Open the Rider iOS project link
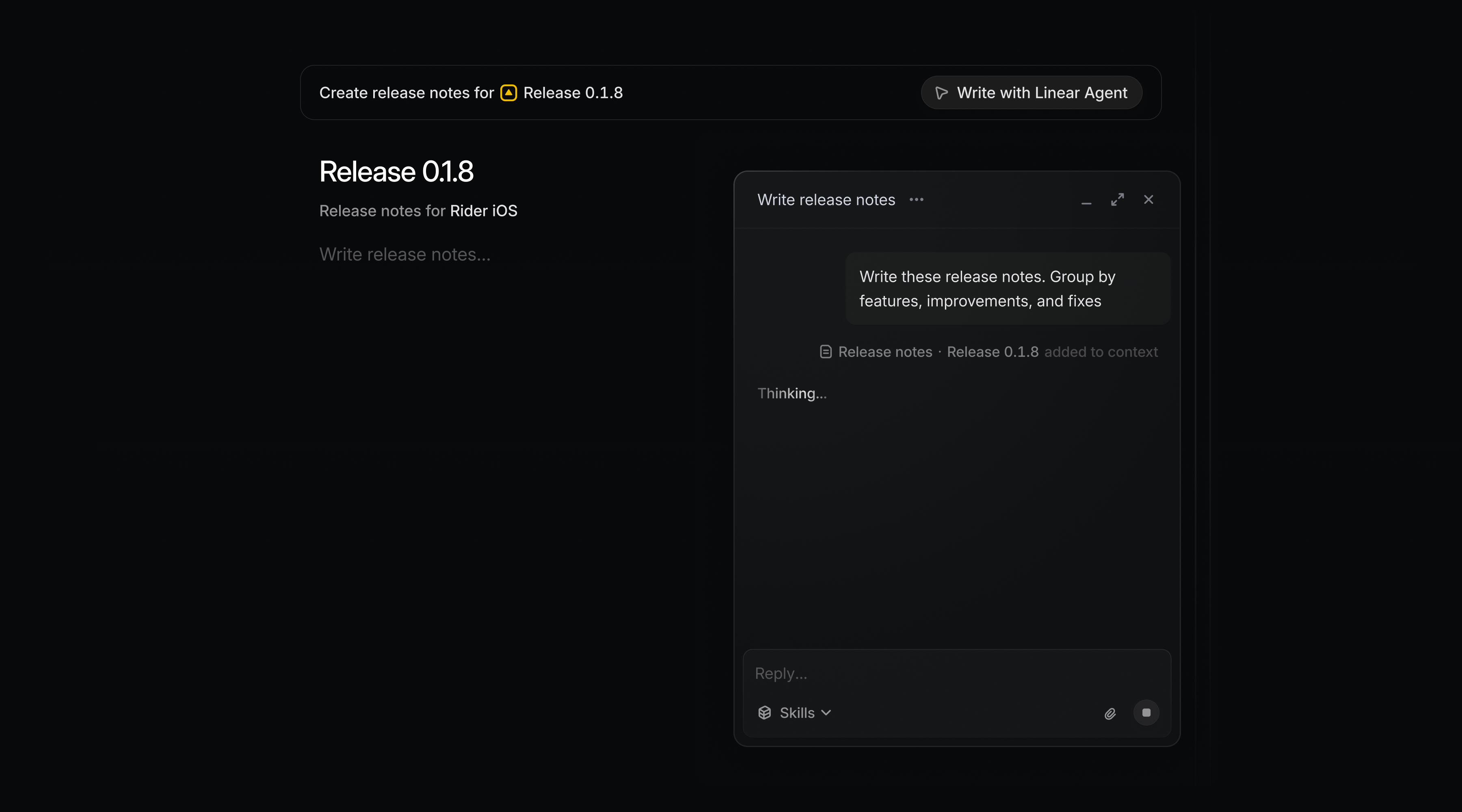This screenshot has width=1462, height=812. (483, 211)
